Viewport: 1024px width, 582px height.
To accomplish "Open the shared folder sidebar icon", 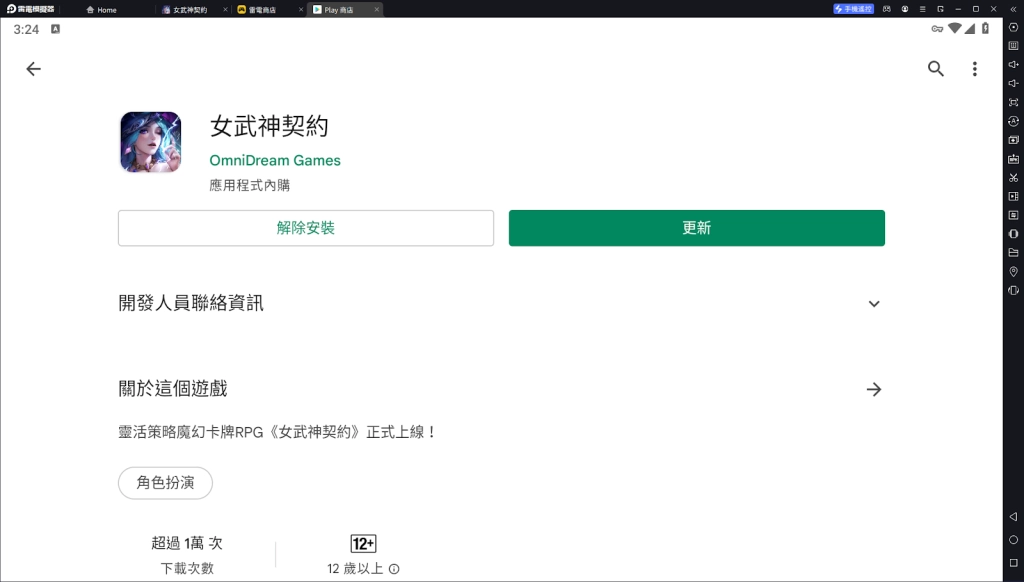I will pyautogui.click(x=1013, y=253).
